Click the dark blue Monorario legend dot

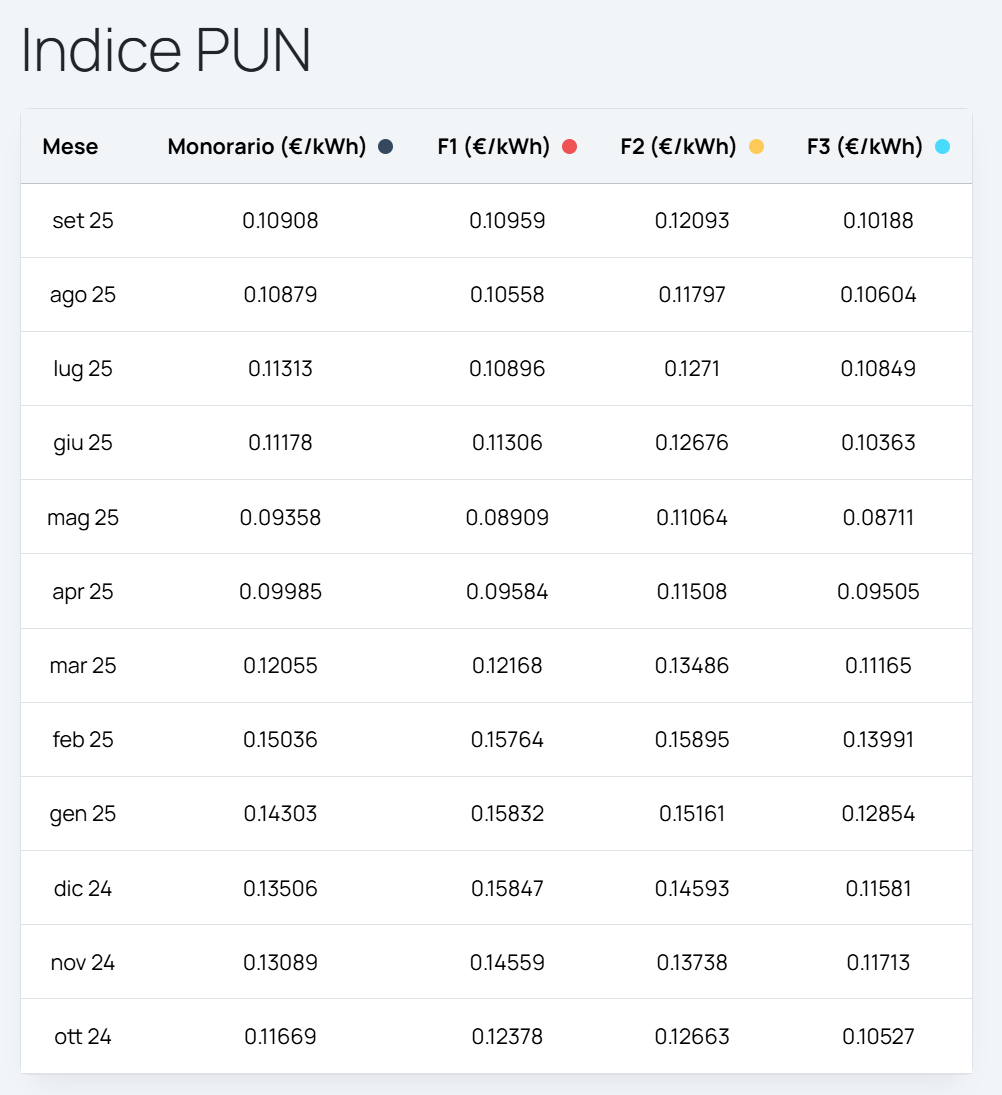click(x=386, y=147)
